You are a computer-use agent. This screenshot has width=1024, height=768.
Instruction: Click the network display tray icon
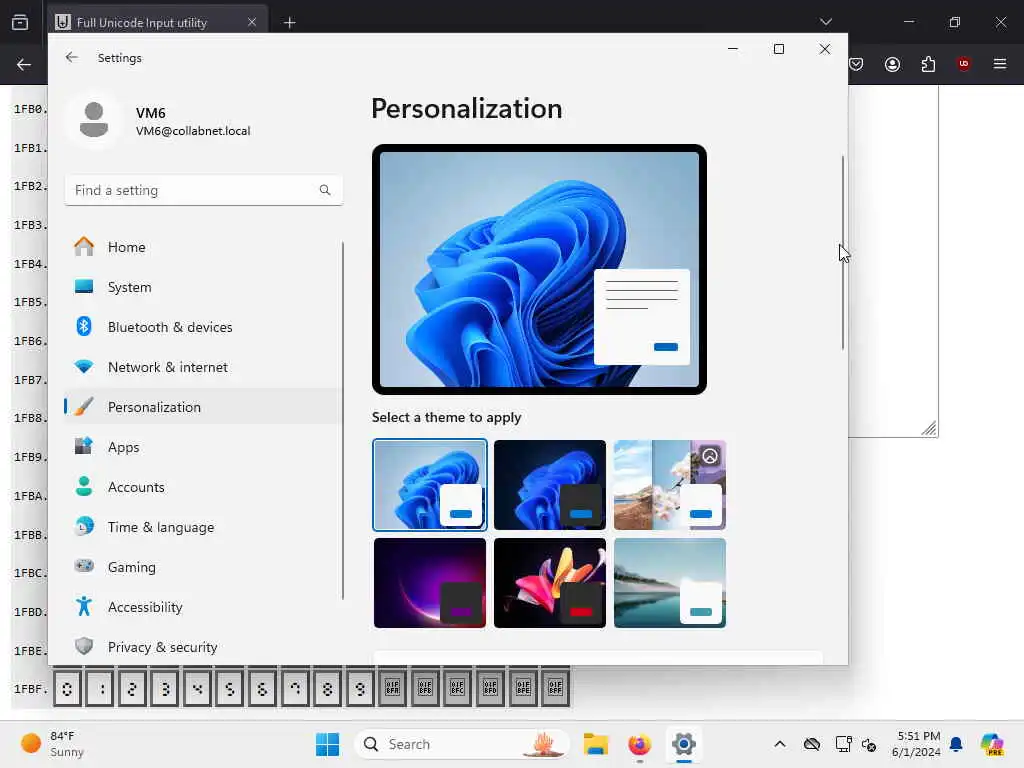(843, 744)
